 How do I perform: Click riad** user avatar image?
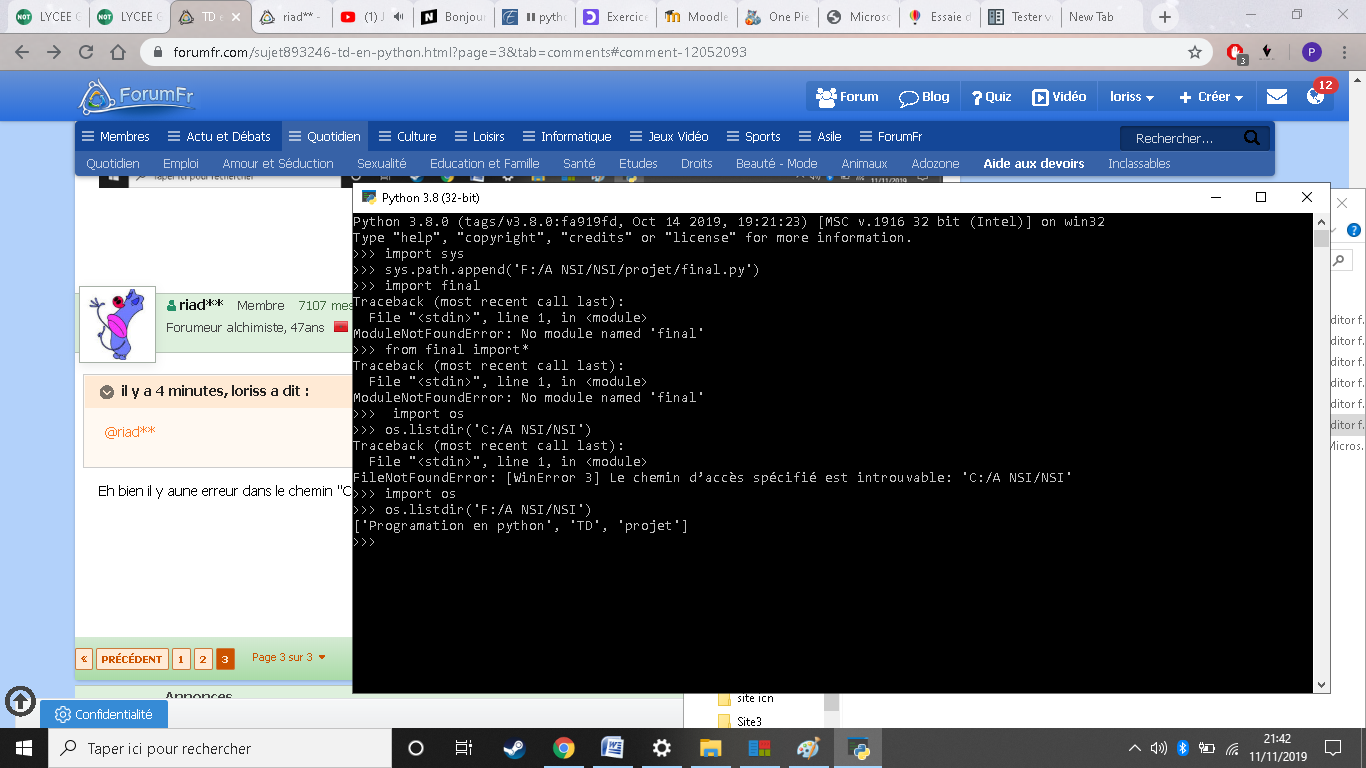point(118,324)
